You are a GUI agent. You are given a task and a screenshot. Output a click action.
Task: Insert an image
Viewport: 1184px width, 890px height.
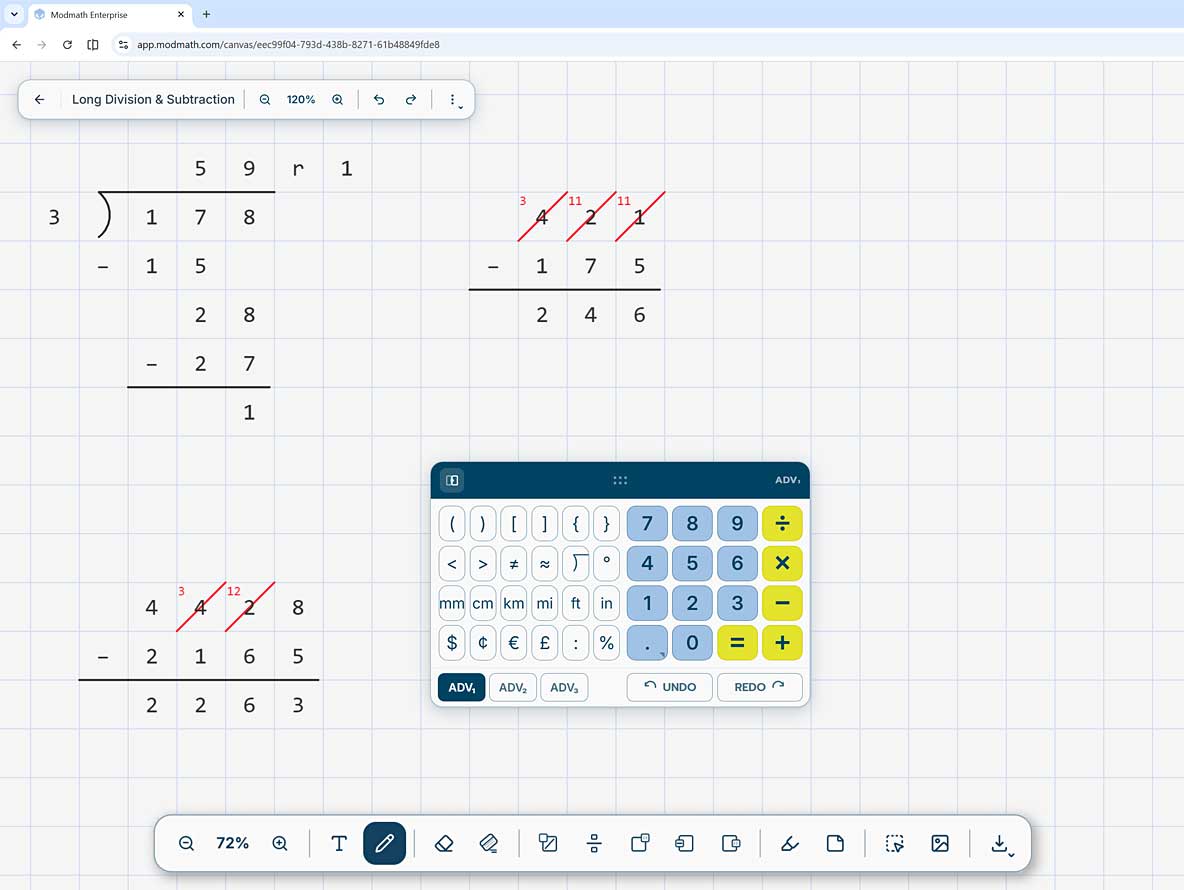point(940,843)
